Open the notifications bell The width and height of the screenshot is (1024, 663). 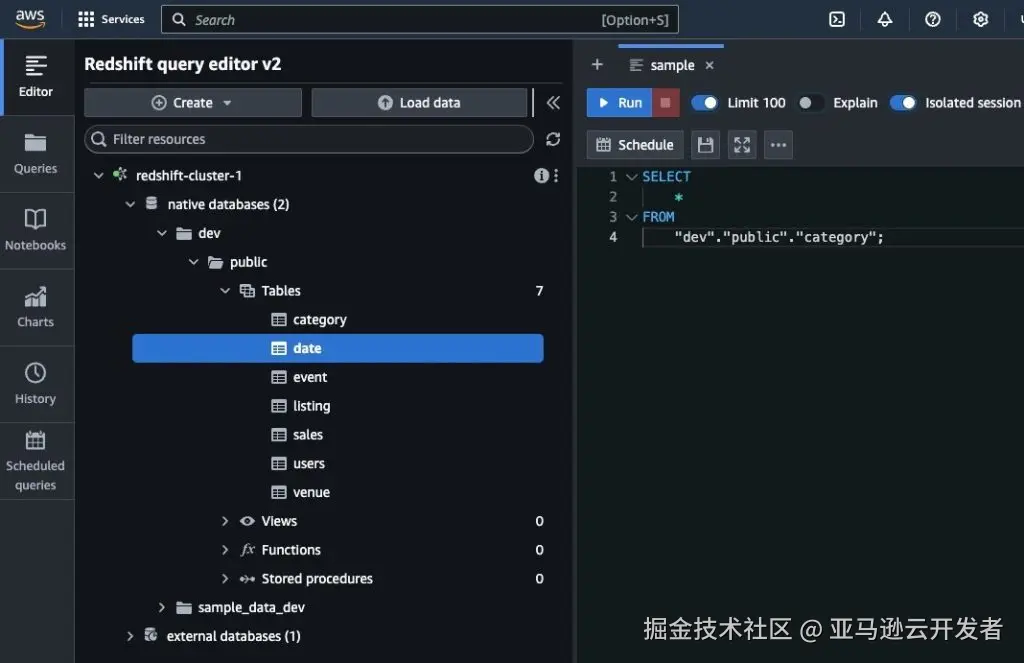point(884,20)
